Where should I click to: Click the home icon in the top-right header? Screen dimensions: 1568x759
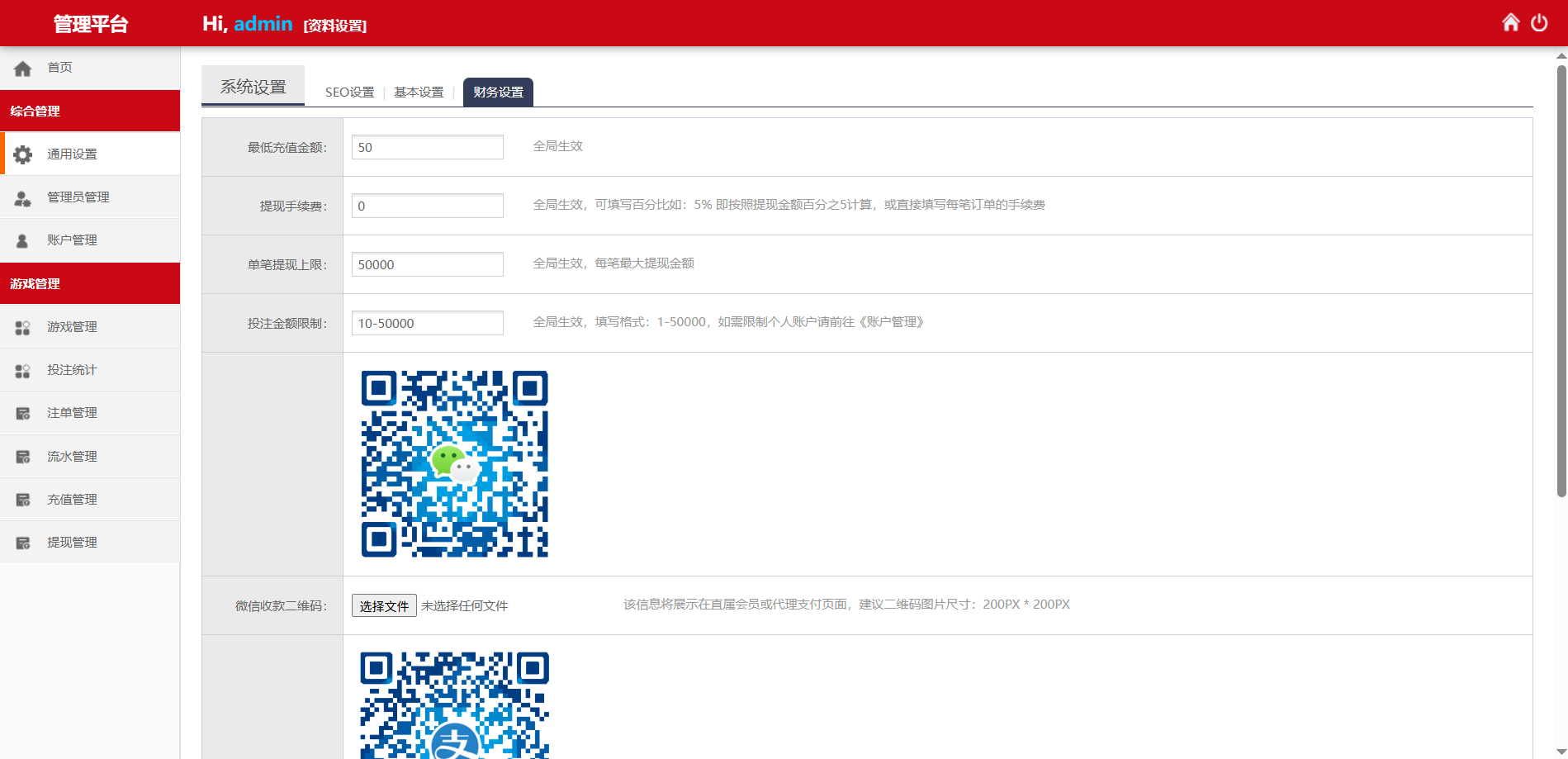click(x=1510, y=22)
